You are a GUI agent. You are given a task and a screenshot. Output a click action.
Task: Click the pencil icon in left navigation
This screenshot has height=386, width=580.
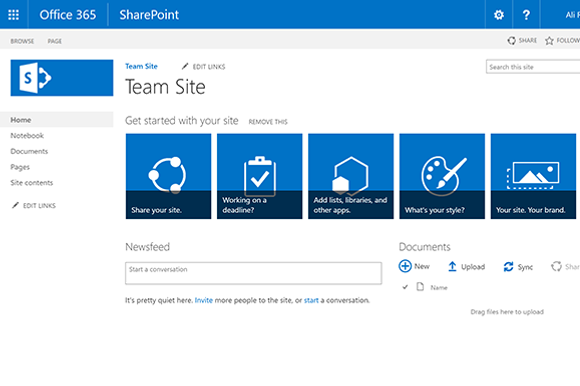pos(15,205)
